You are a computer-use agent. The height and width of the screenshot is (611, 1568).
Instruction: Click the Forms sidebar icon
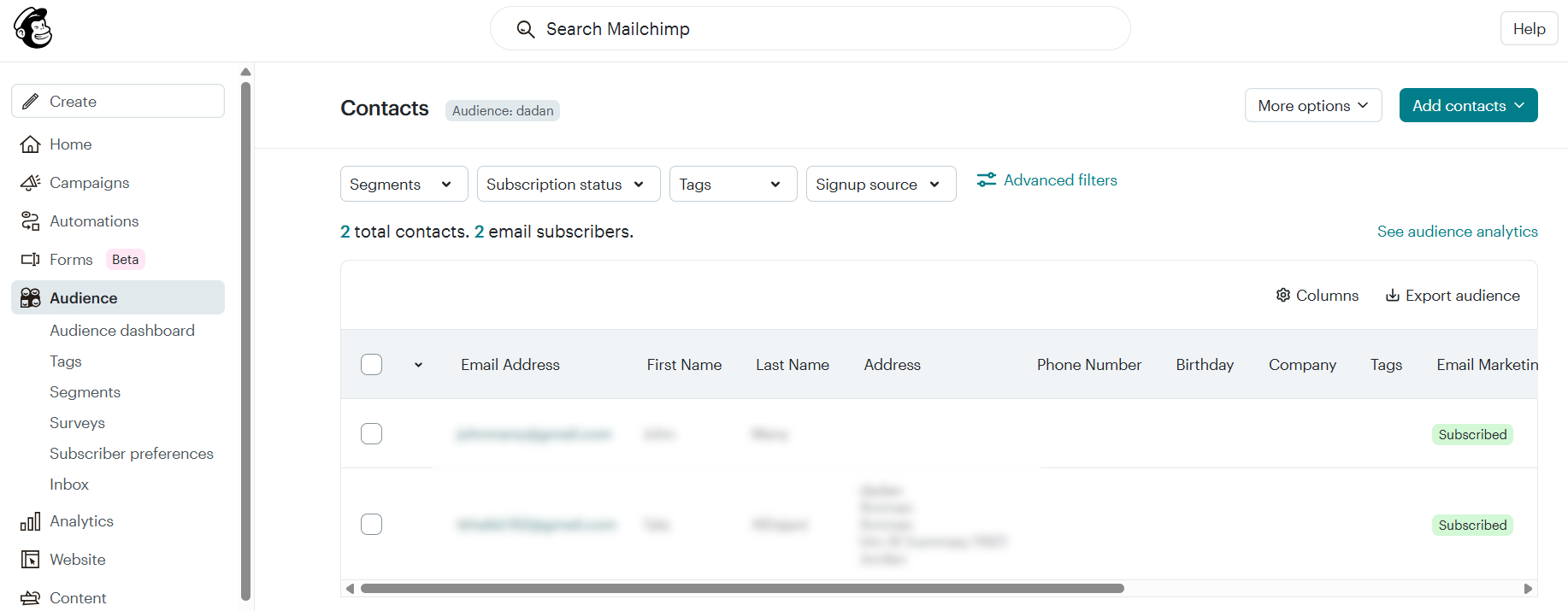pyautogui.click(x=31, y=260)
